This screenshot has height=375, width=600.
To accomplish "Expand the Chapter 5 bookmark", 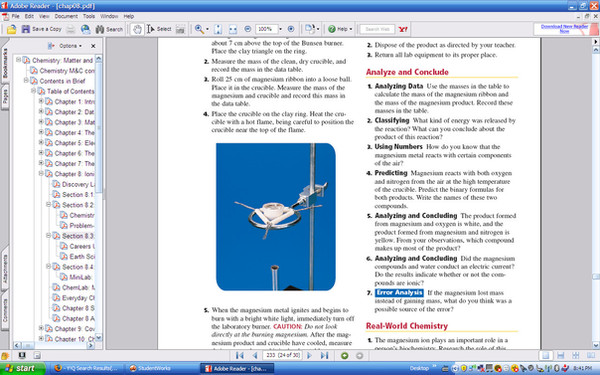I will tap(41, 142).
